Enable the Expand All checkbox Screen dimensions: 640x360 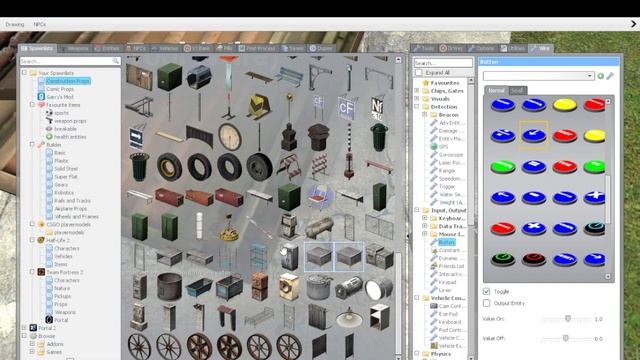tap(418, 73)
